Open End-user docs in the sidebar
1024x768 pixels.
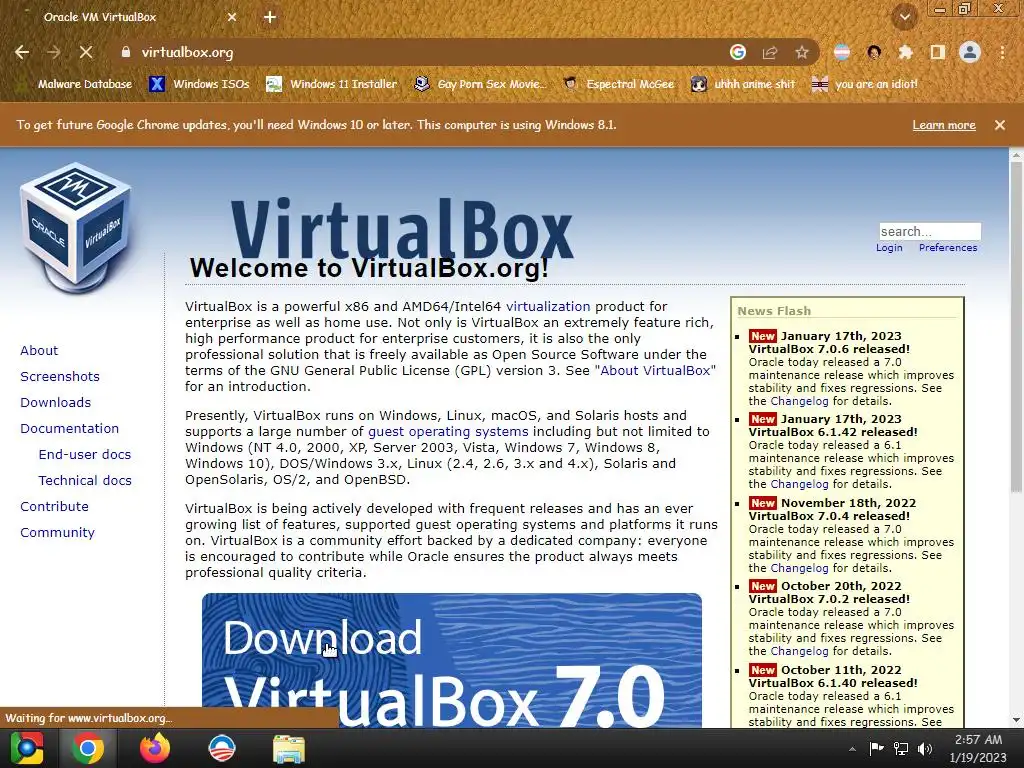click(85, 455)
